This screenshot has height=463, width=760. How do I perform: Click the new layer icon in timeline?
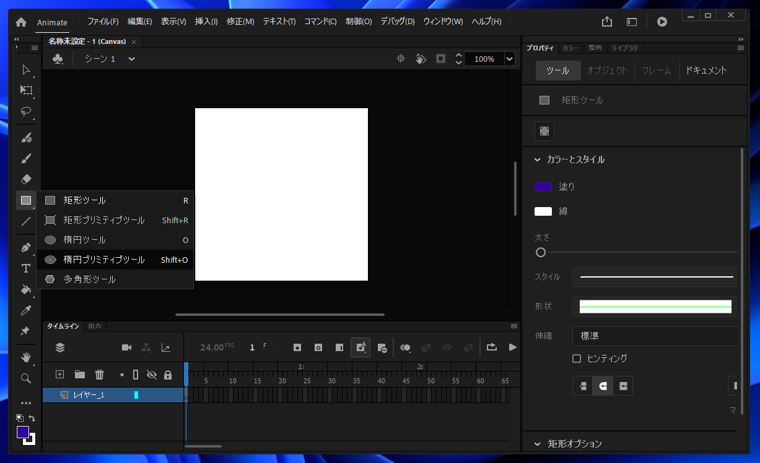[60, 375]
